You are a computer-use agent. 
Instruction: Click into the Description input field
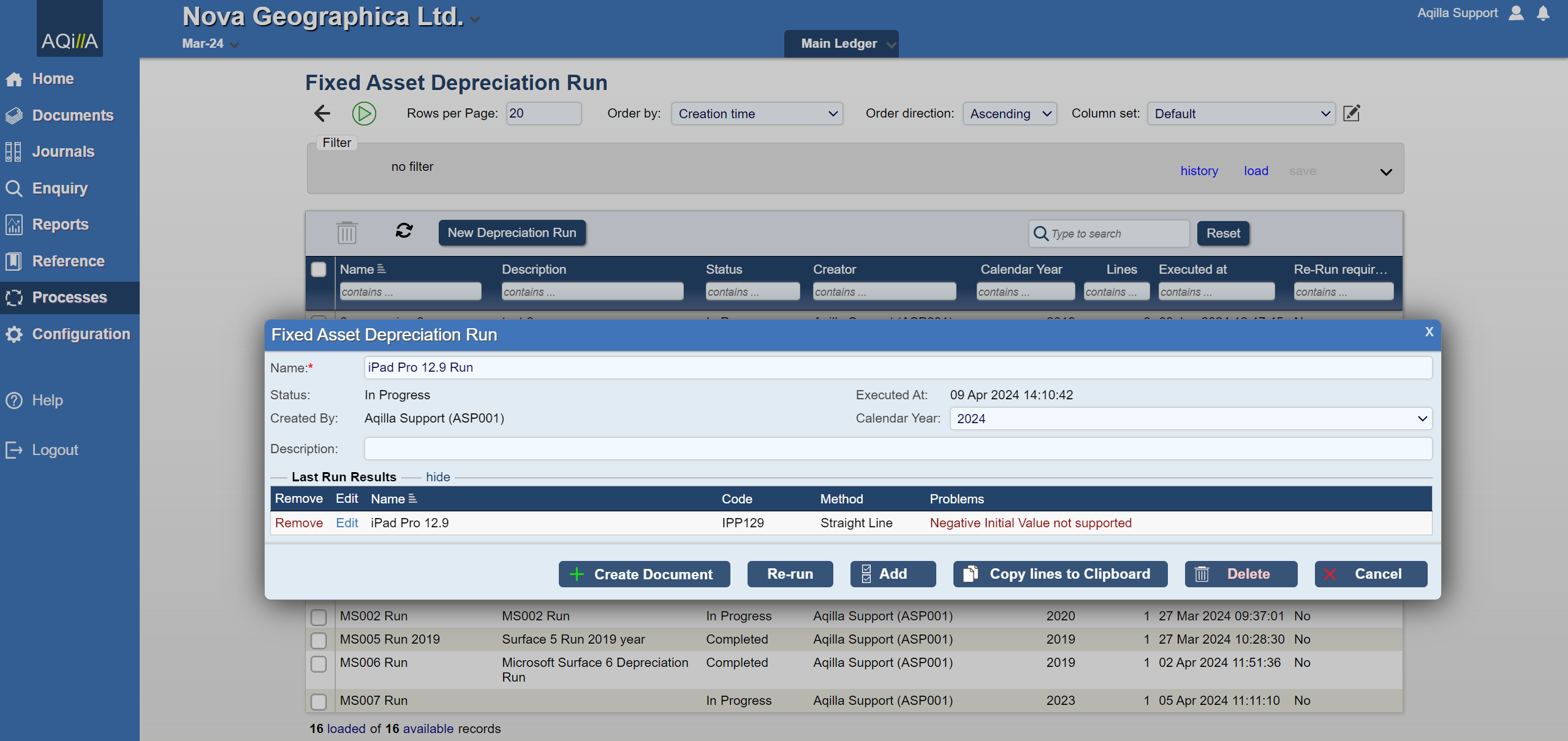click(898, 449)
